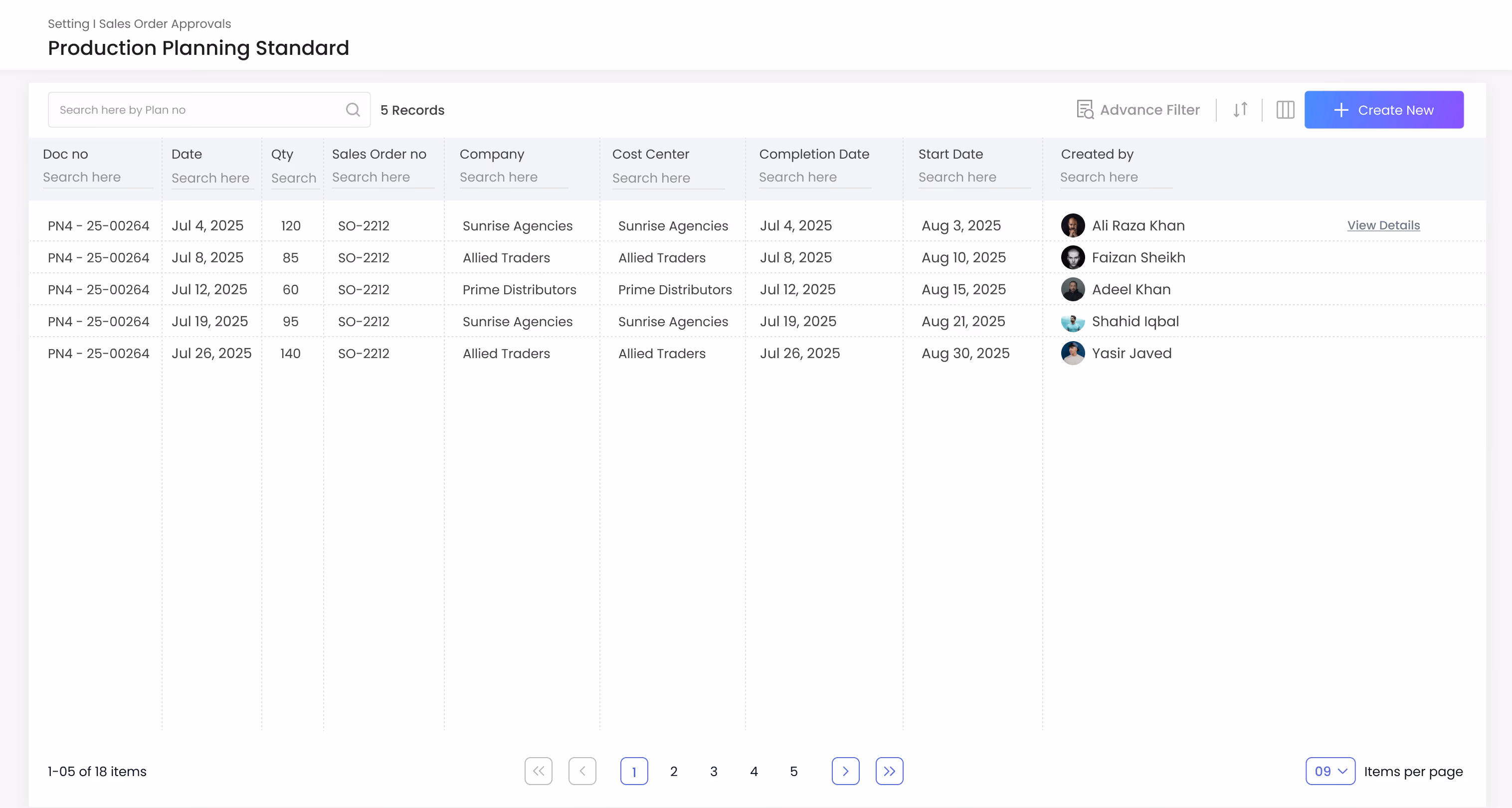Click the 5 Records count
Screen dimensions: 1512x808
coord(412,110)
